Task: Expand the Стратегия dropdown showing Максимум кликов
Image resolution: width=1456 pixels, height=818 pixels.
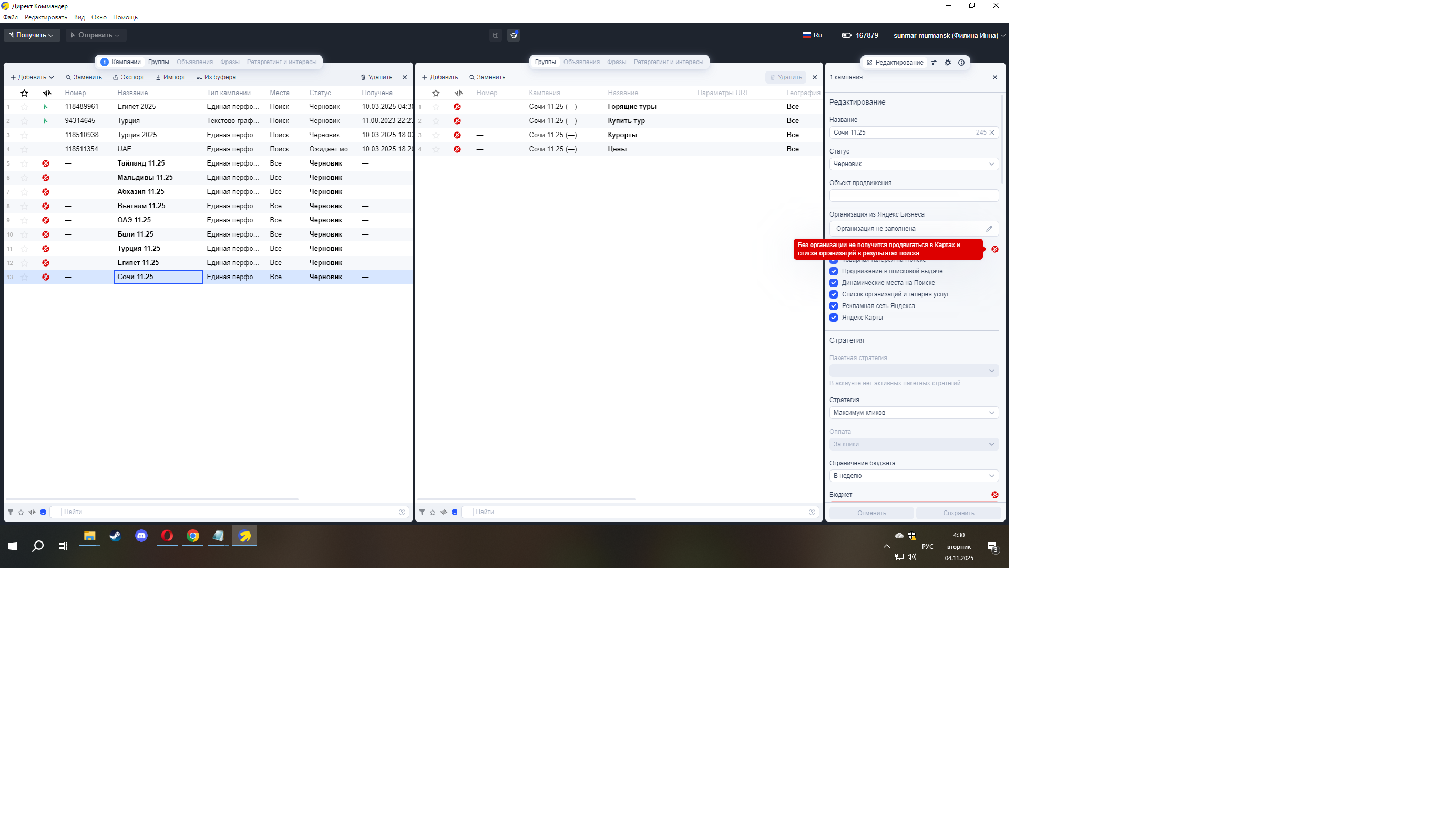Action: click(x=913, y=413)
